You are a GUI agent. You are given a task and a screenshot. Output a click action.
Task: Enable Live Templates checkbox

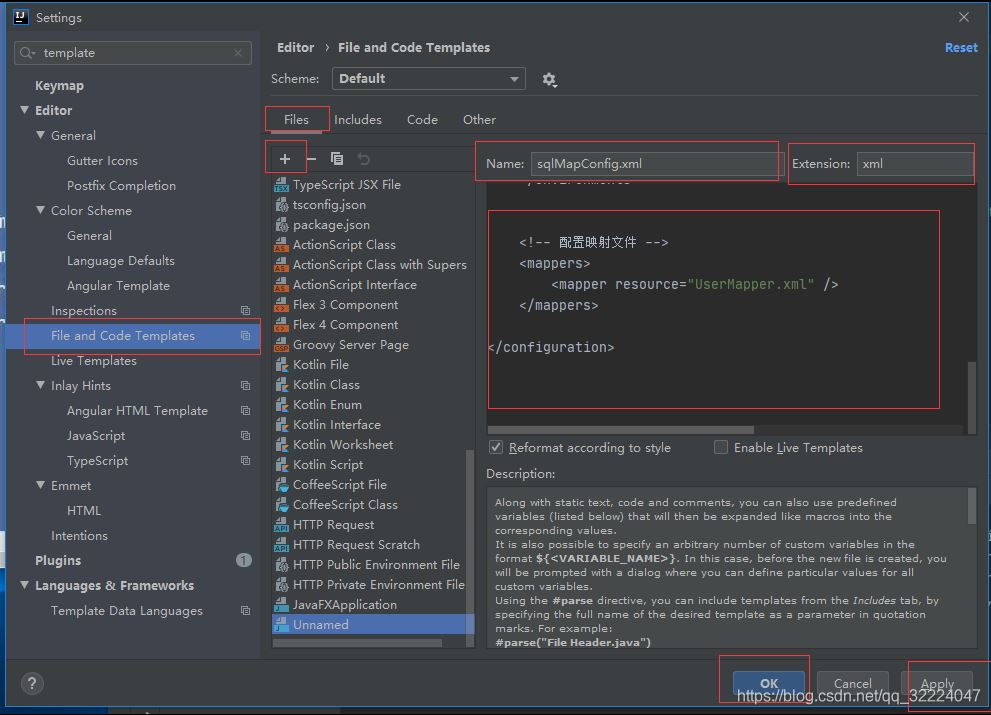pyautogui.click(x=721, y=447)
